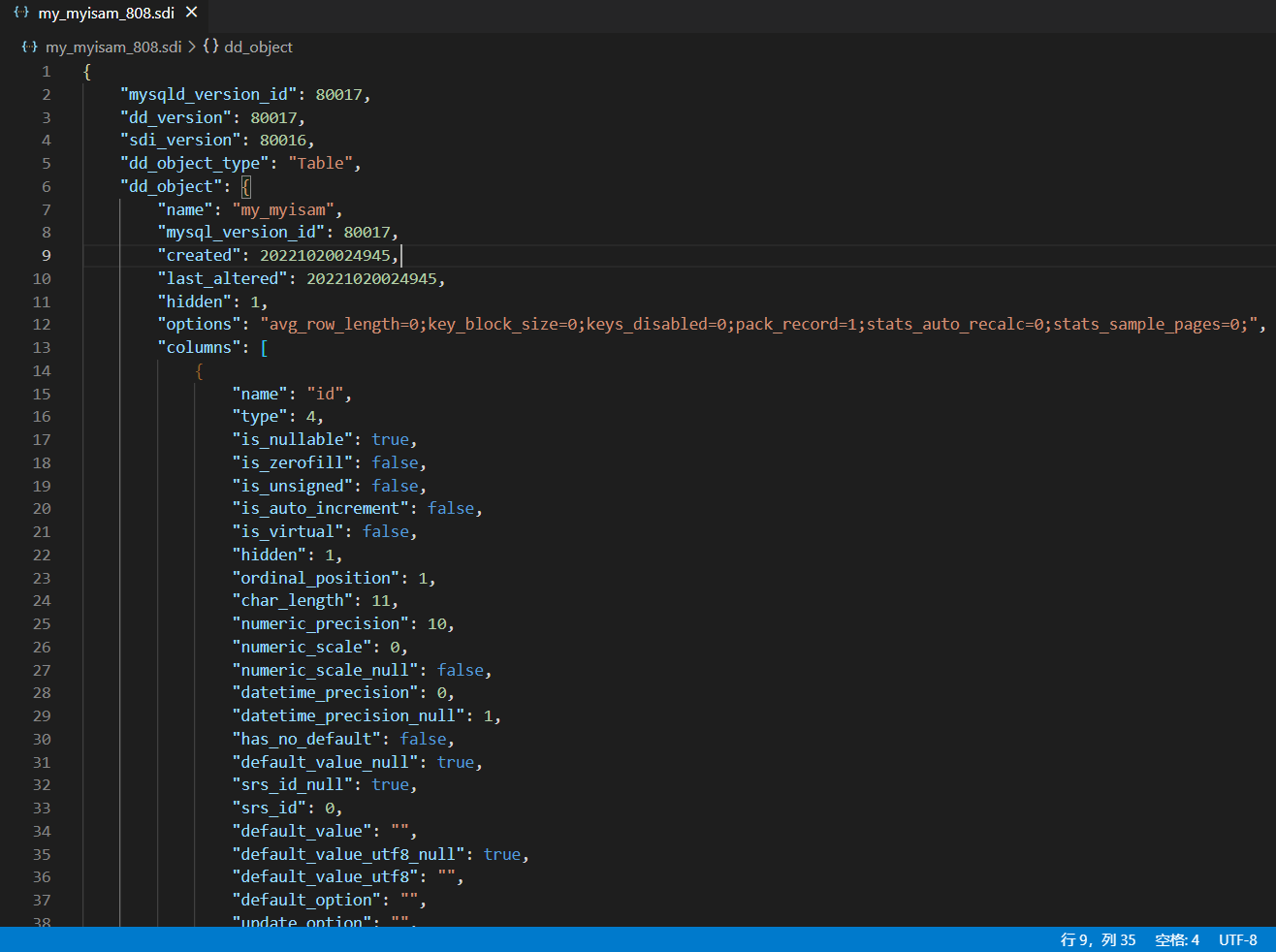Click the "is_unsigned" key
The image size is (1276, 952).
point(293,487)
